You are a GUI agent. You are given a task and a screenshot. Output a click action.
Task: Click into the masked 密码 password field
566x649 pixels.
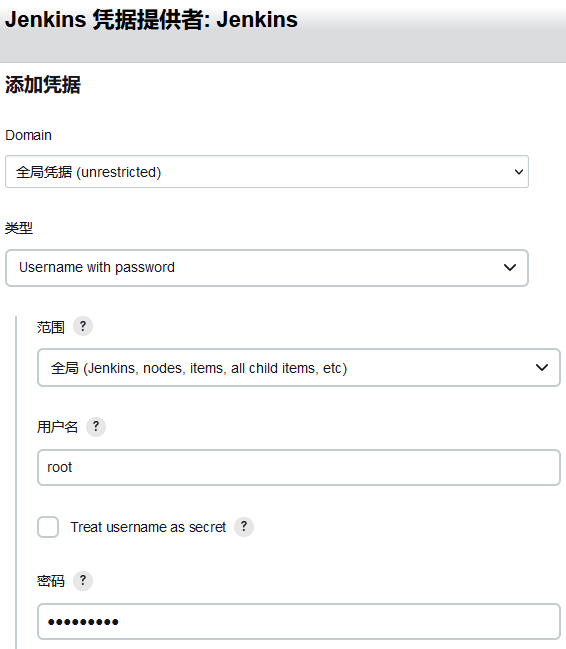pos(299,621)
